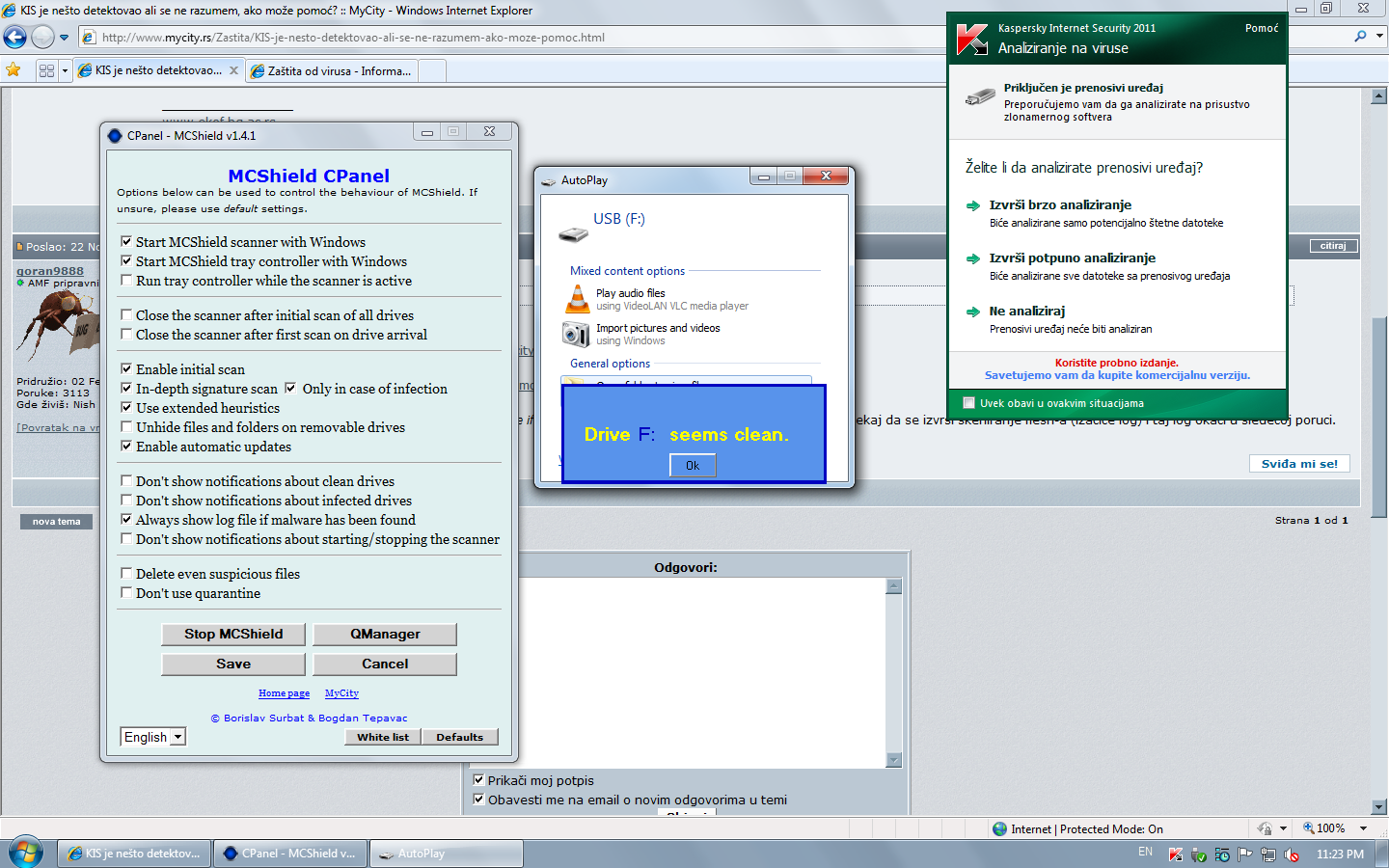Click the clock-and-list tray icon beside the flag
This screenshot has width=1389, height=868.
[x=1222, y=854]
